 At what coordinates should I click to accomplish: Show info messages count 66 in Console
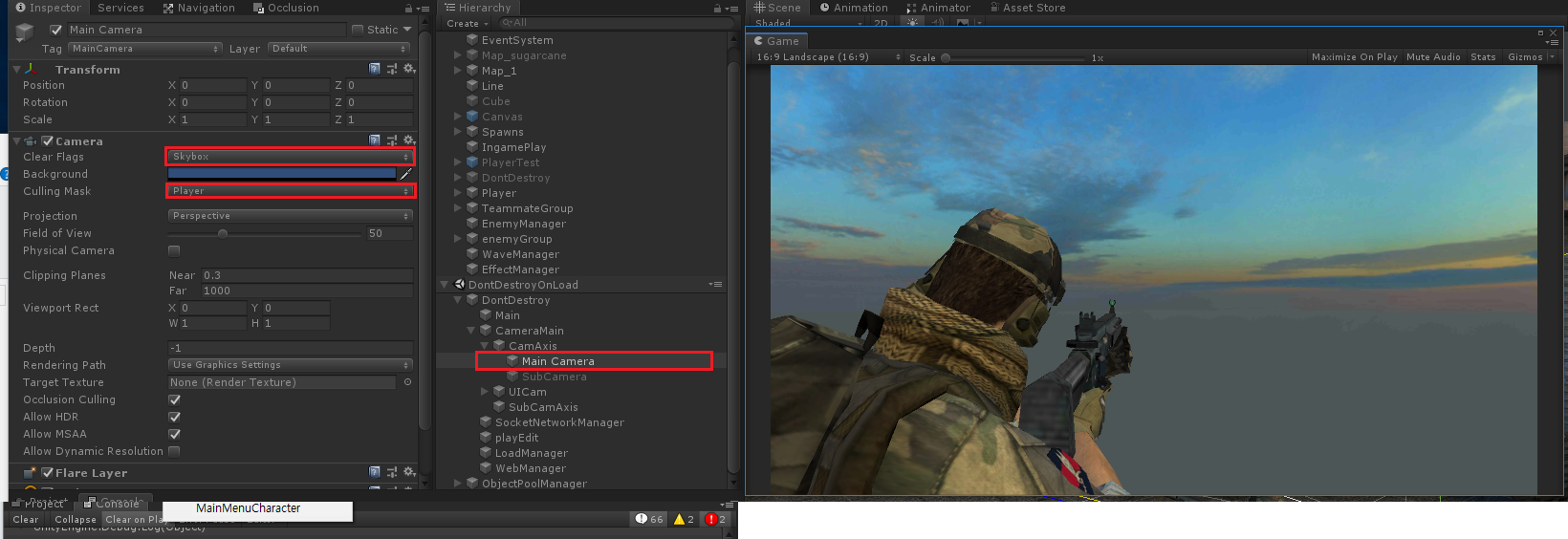[649, 519]
